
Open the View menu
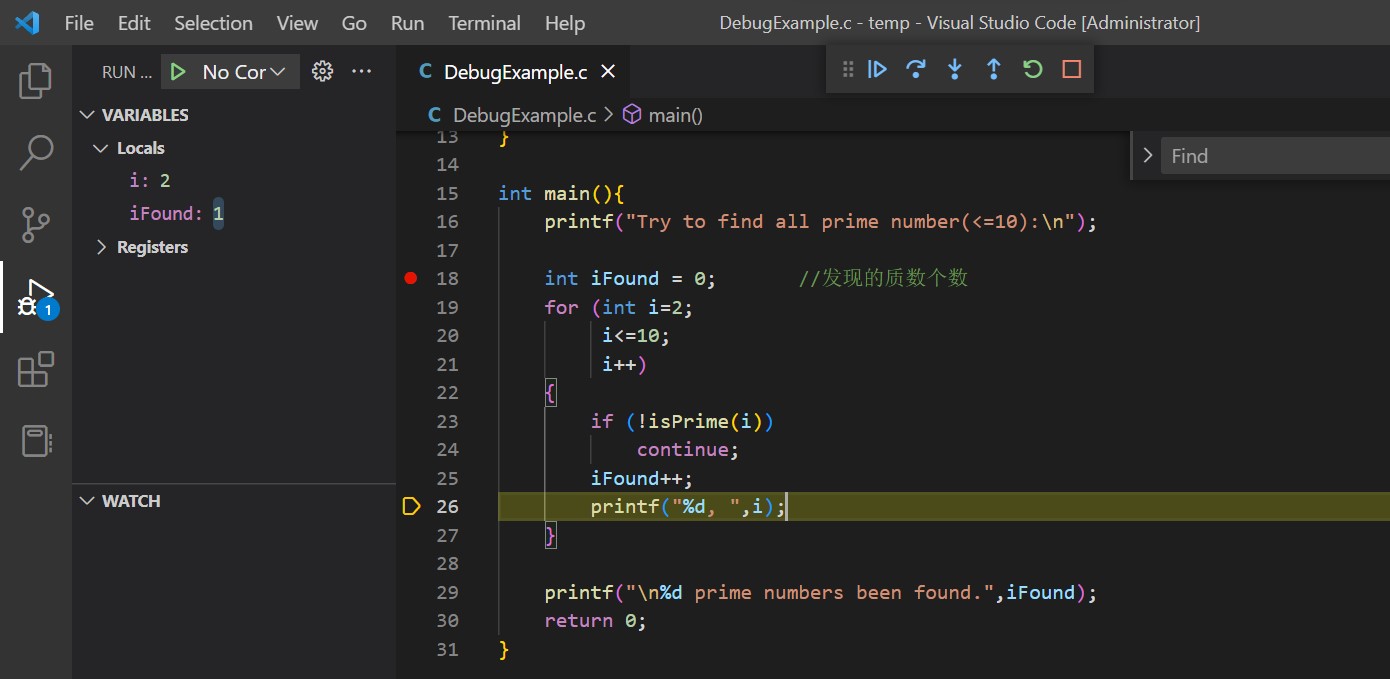(x=297, y=23)
